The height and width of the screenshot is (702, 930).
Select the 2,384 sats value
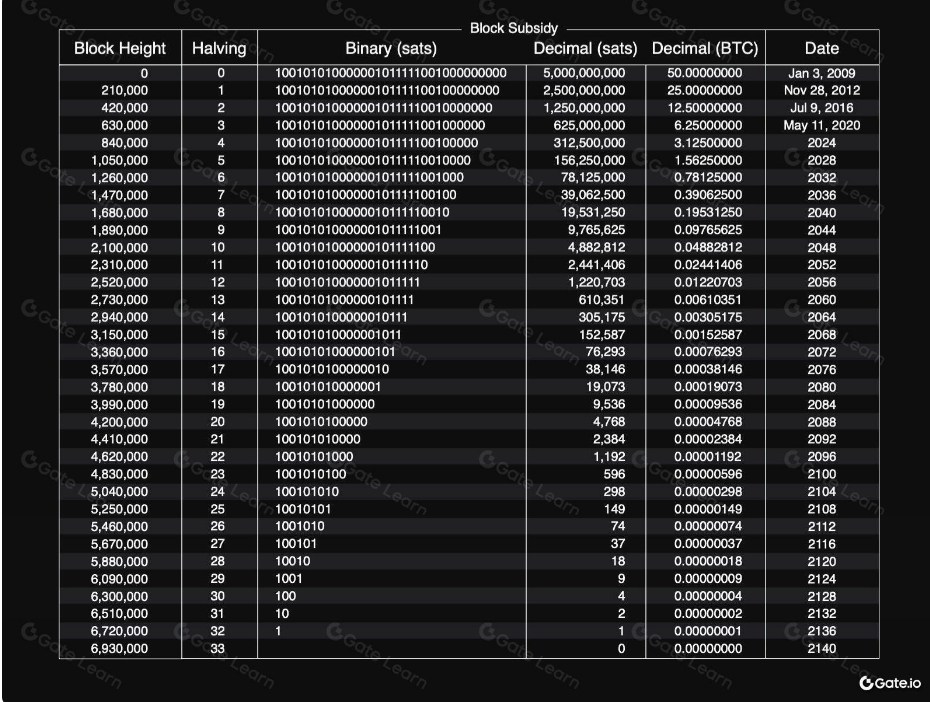(609, 439)
